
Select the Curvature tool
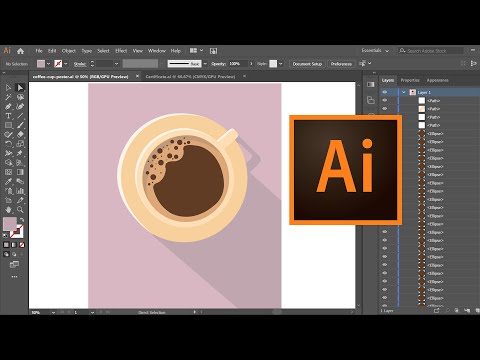20,107
